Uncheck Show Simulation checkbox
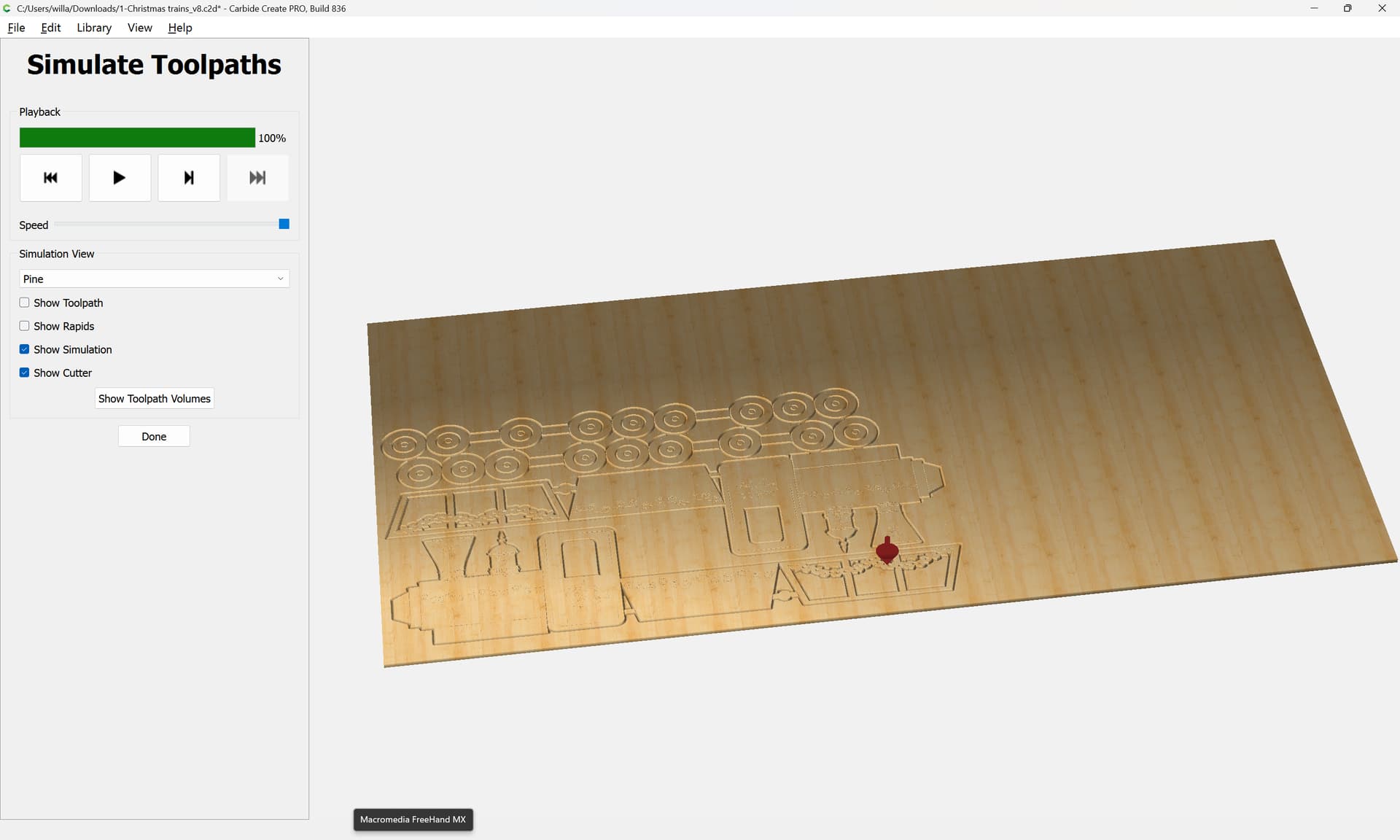1400x840 pixels. point(25,349)
